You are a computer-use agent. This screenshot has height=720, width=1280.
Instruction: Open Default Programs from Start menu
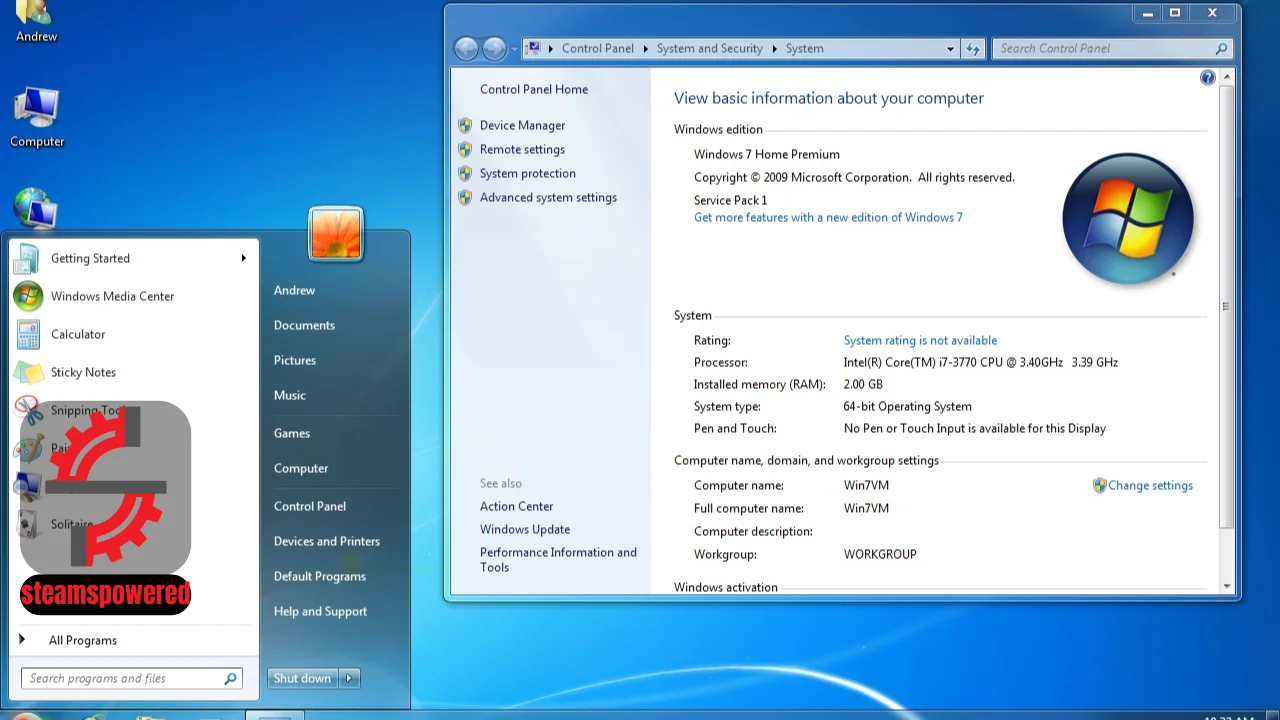click(320, 576)
